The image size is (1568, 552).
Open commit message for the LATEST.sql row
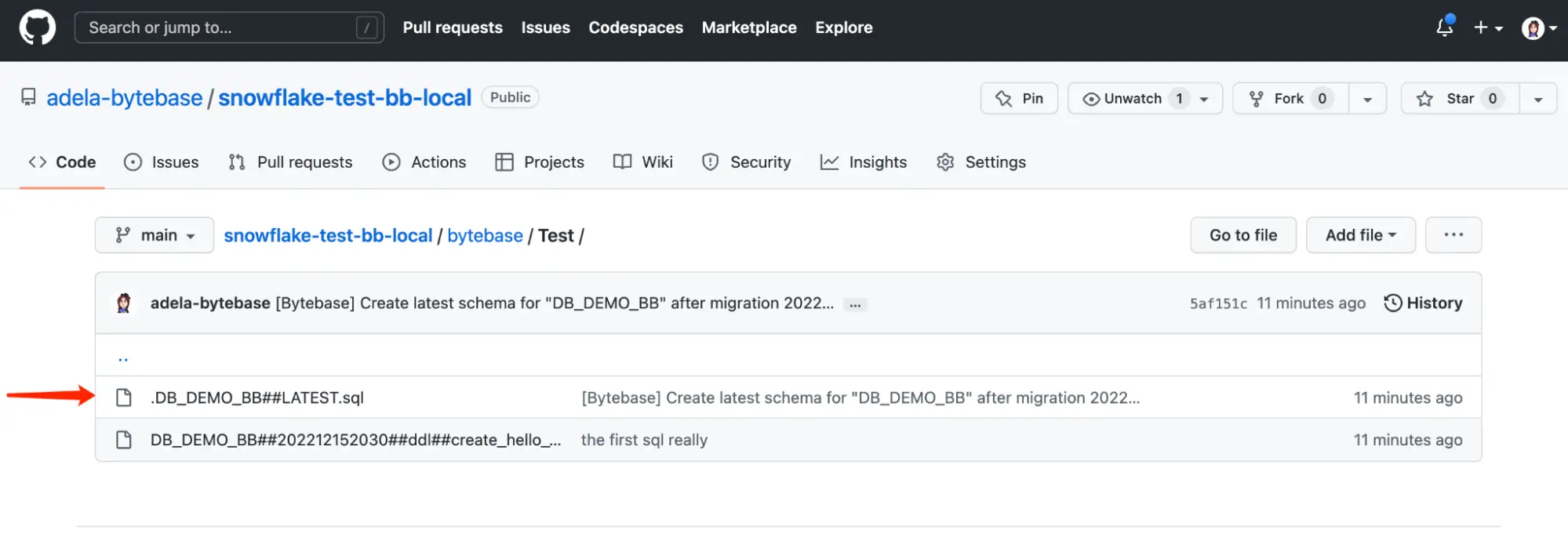pos(860,398)
